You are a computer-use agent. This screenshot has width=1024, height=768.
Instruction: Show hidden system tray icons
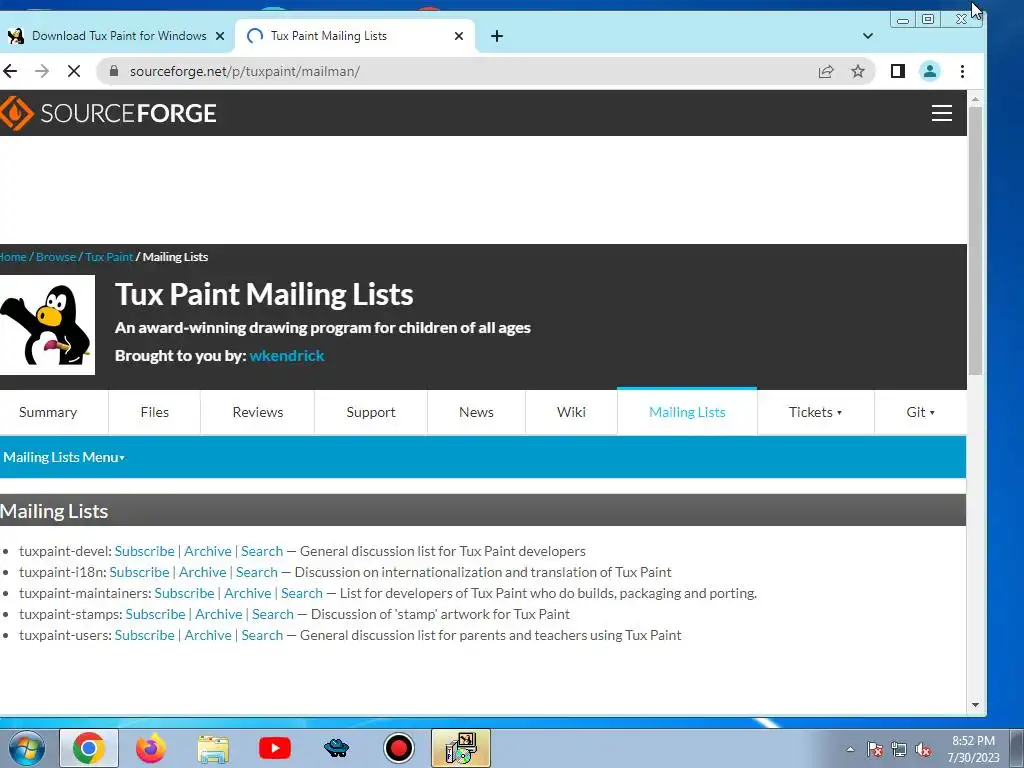tap(850, 749)
